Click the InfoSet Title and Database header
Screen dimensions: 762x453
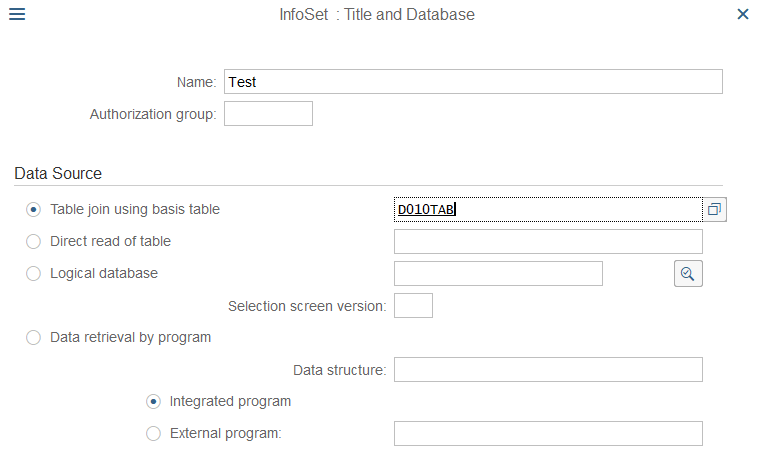[x=377, y=14]
